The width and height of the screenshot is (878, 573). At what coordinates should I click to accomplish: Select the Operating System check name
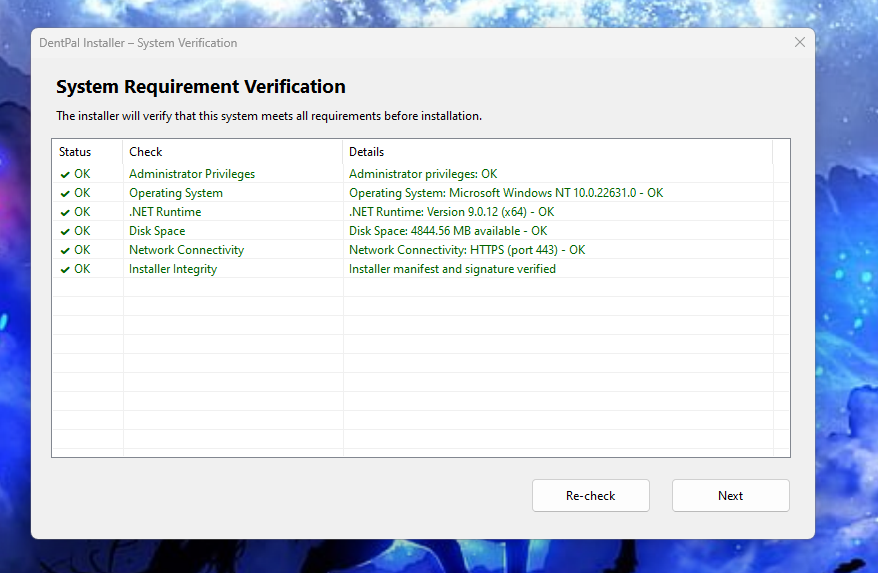point(176,193)
